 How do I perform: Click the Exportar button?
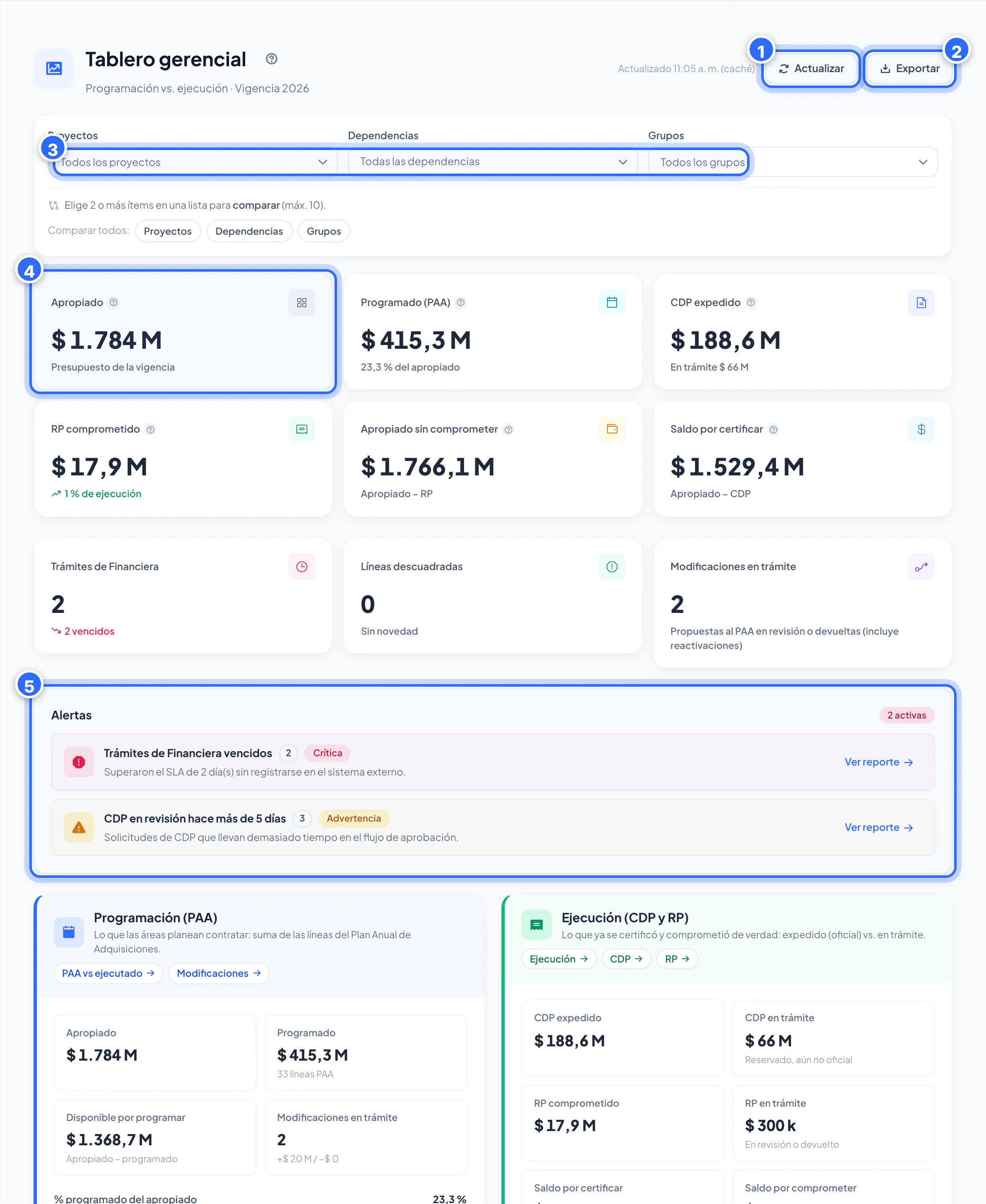click(x=909, y=69)
